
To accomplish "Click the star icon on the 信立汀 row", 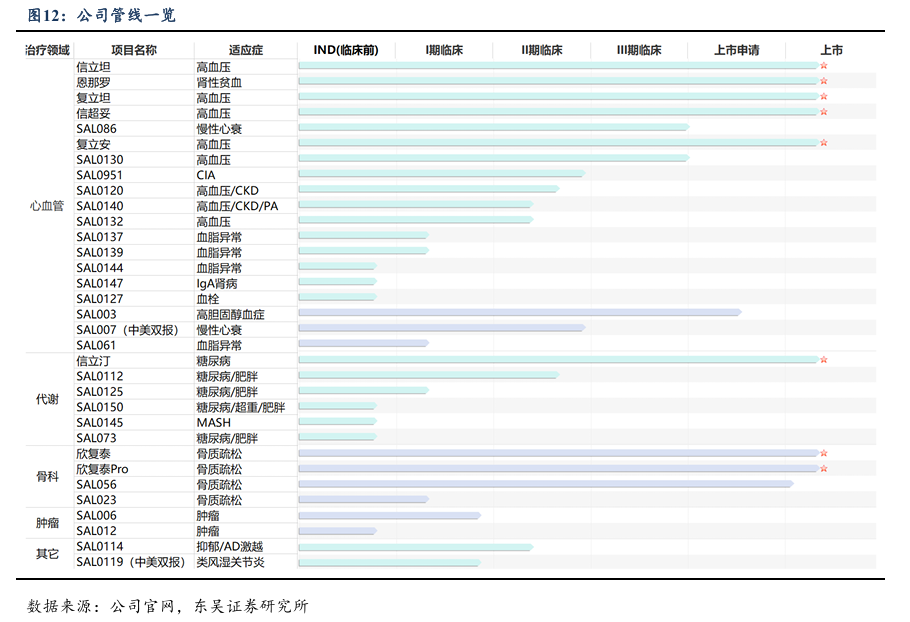I will click(824, 360).
